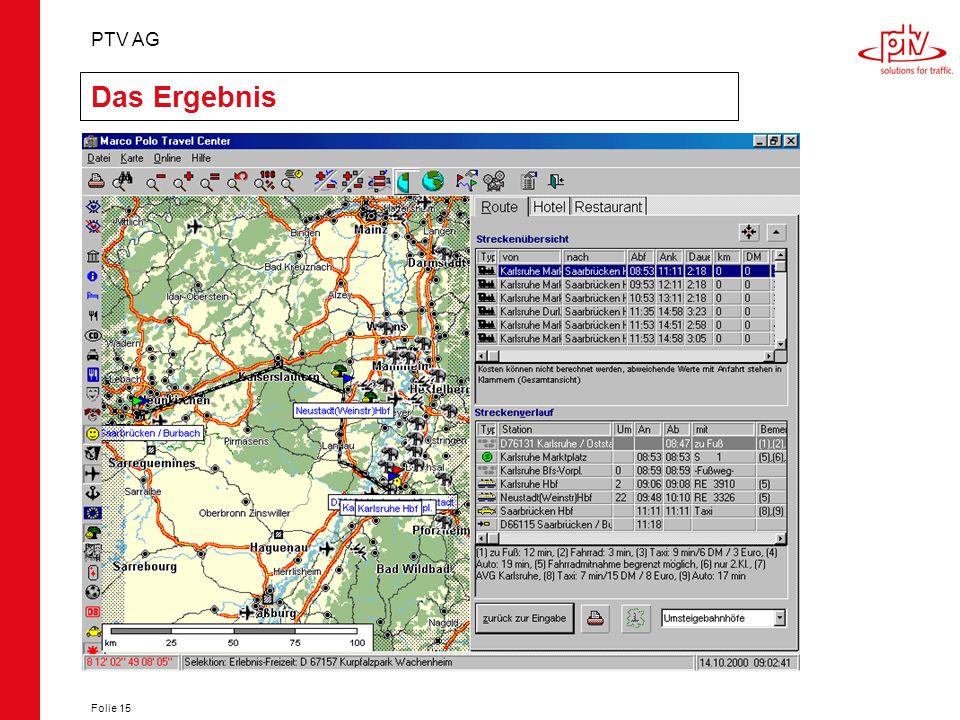Image resolution: width=960 pixels, height=720 pixels.
Task: Click the Dauer column header
Action: point(699,257)
